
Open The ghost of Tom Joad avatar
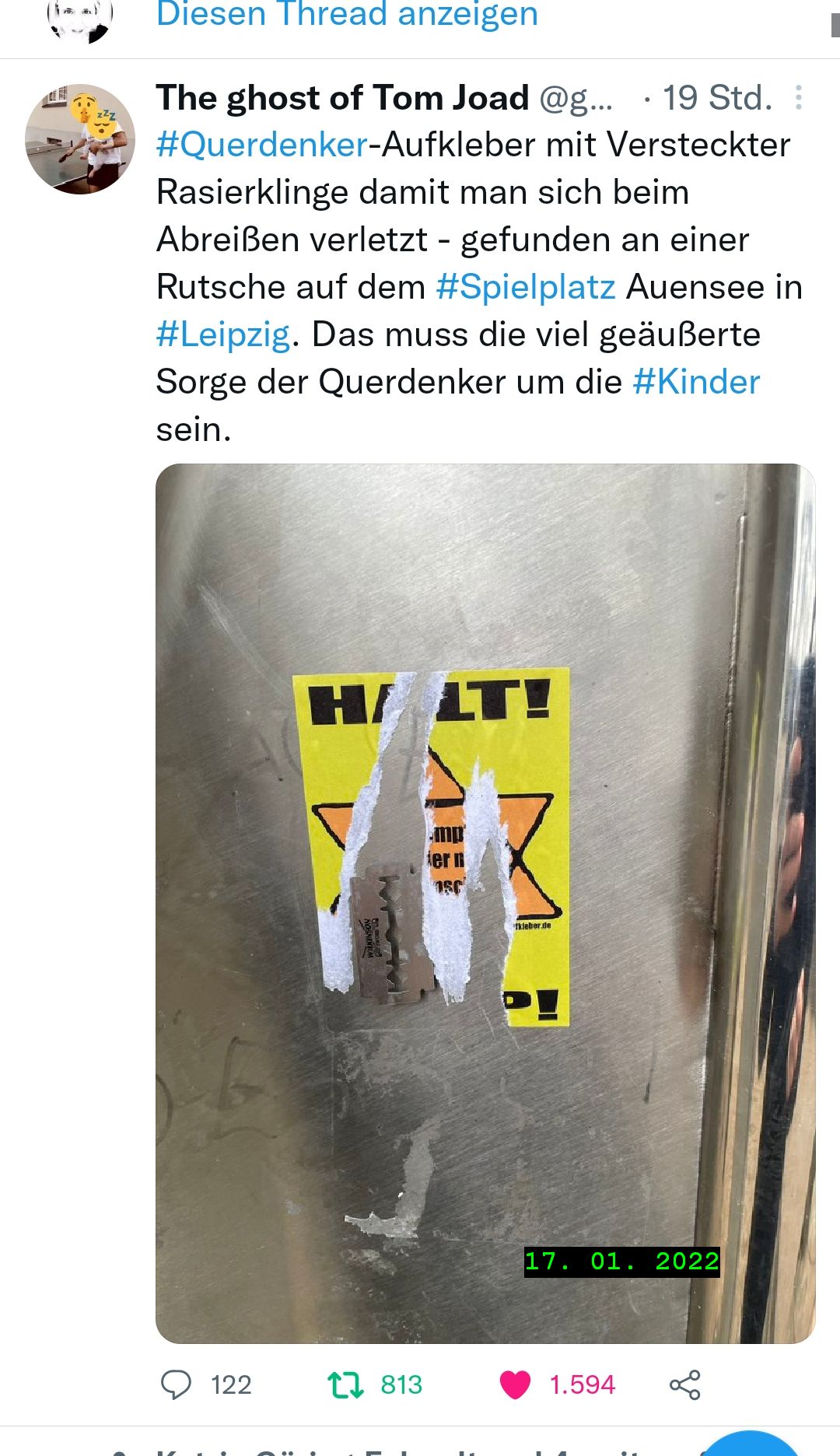click(80, 139)
